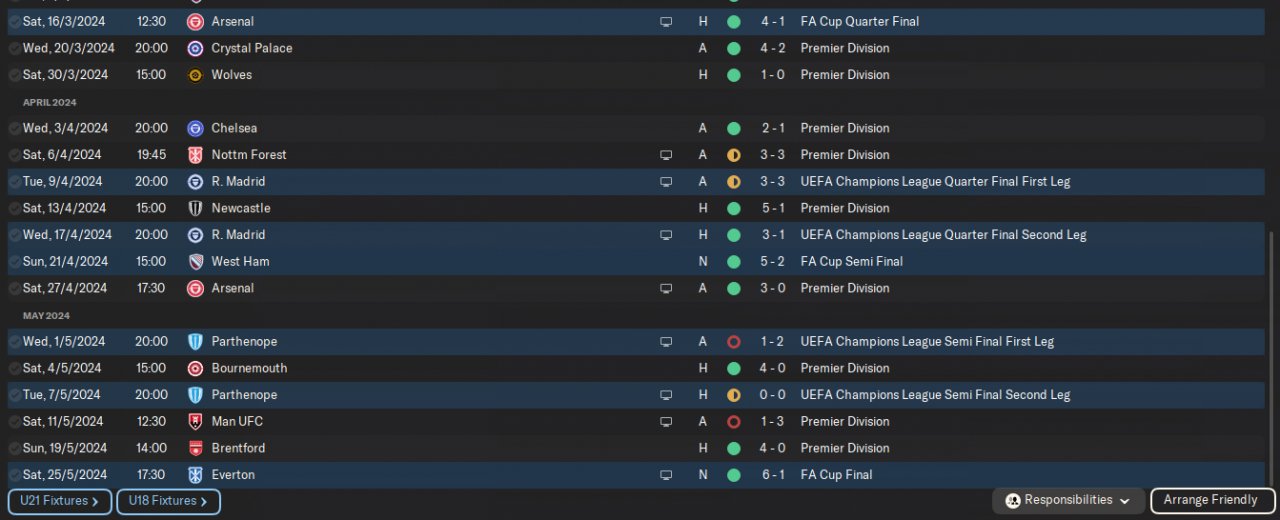1280x520 pixels.
Task: Click the loss indicator on Man UFC match
Action: click(x=733, y=422)
